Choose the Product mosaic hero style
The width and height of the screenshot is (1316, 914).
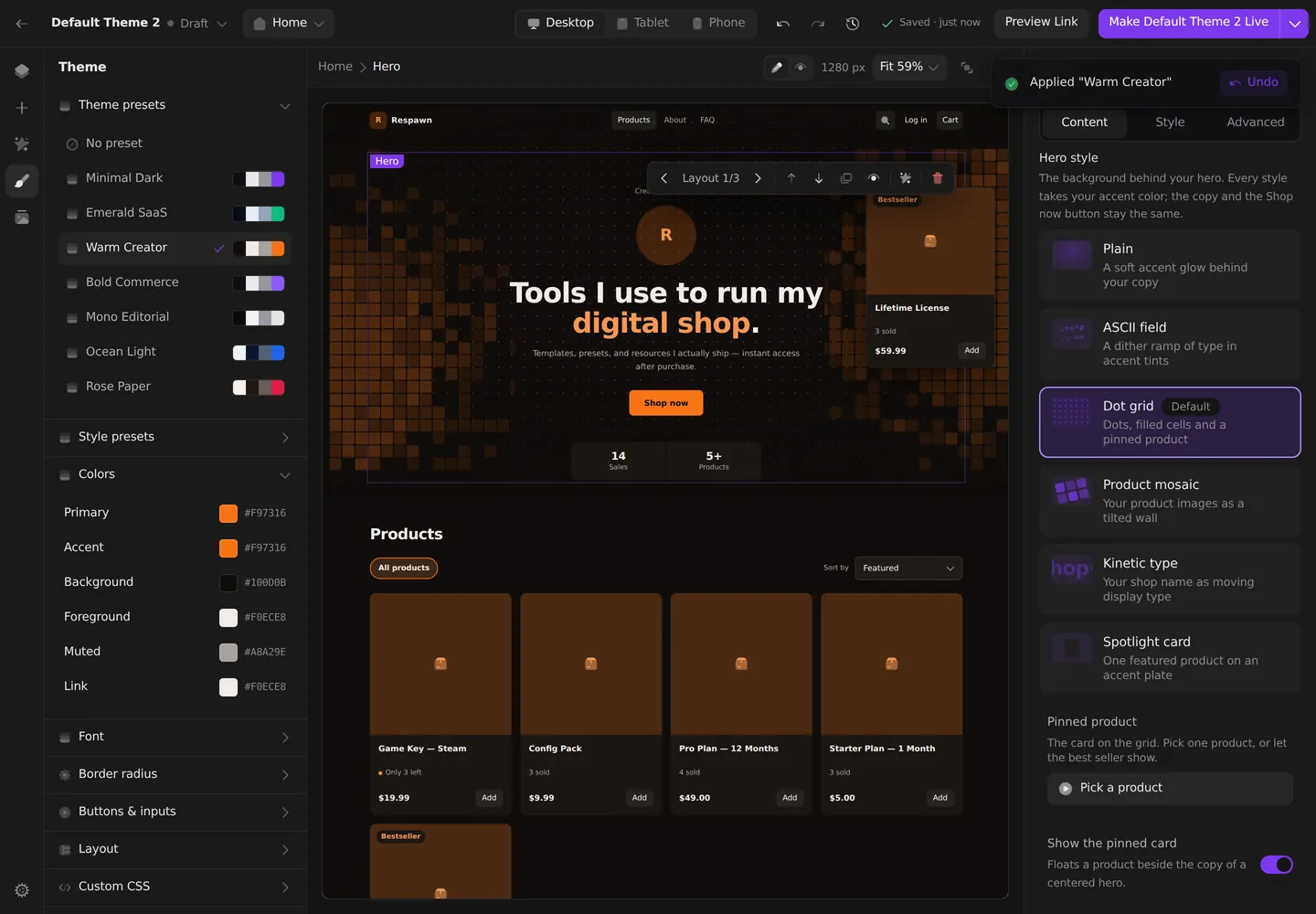pyautogui.click(x=1170, y=501)
